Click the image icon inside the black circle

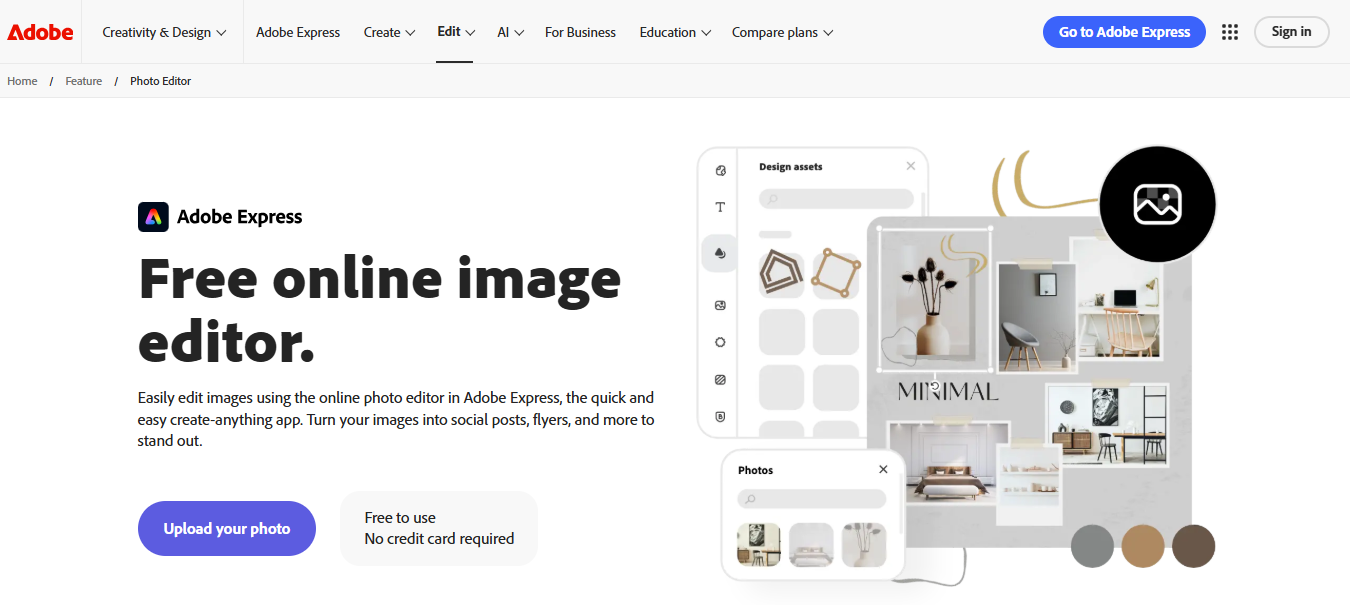click(1157, 204)
